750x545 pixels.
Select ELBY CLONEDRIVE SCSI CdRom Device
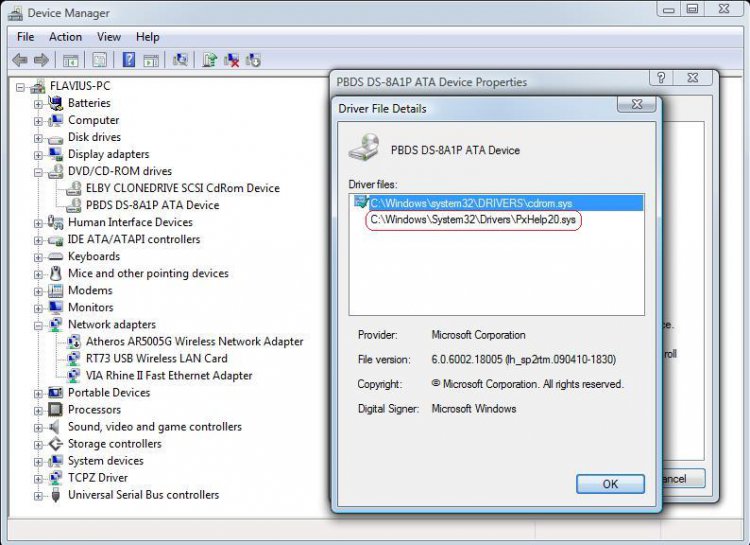183,188
